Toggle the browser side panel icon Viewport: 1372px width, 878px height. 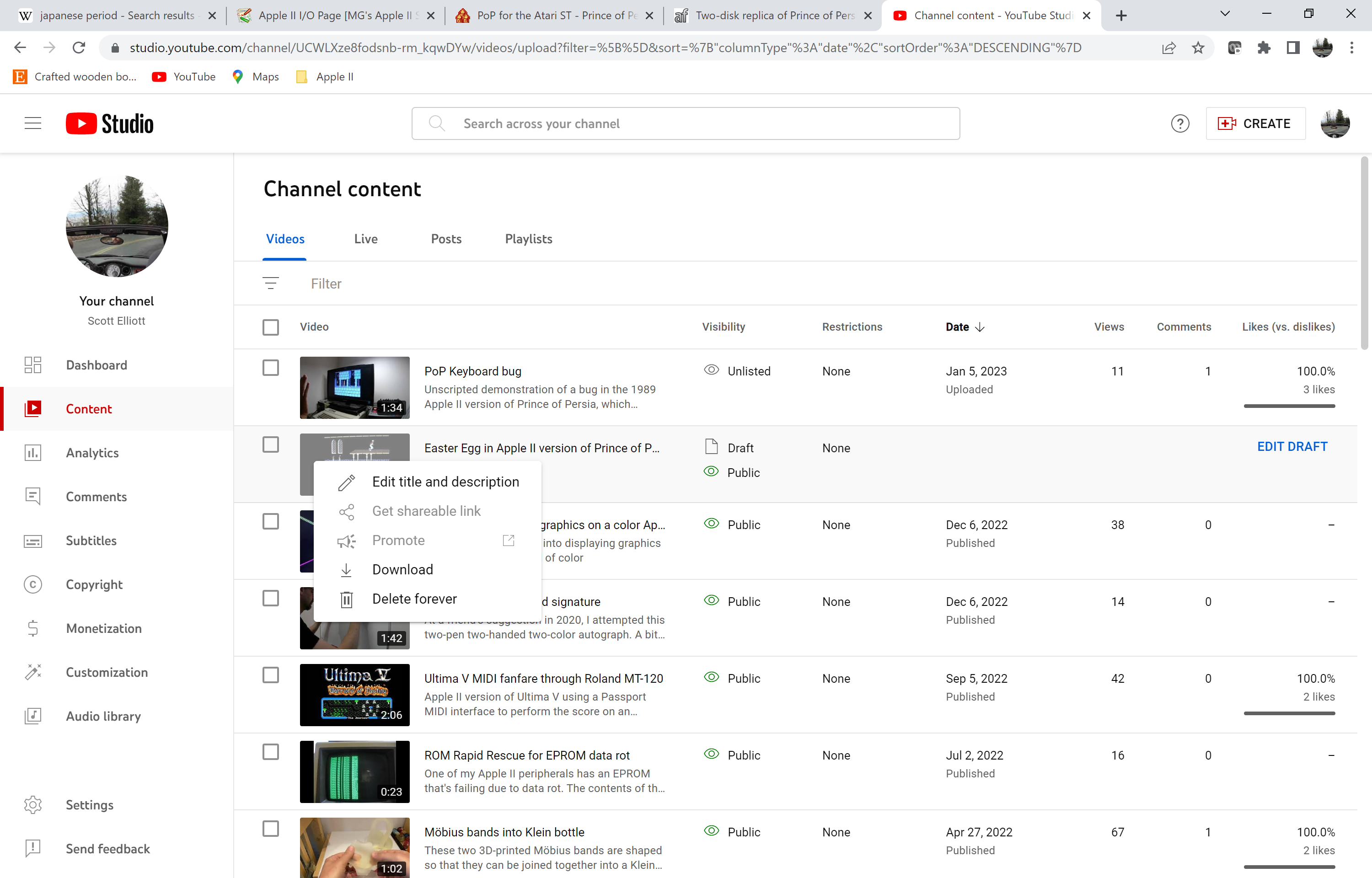pos(1293,48)
